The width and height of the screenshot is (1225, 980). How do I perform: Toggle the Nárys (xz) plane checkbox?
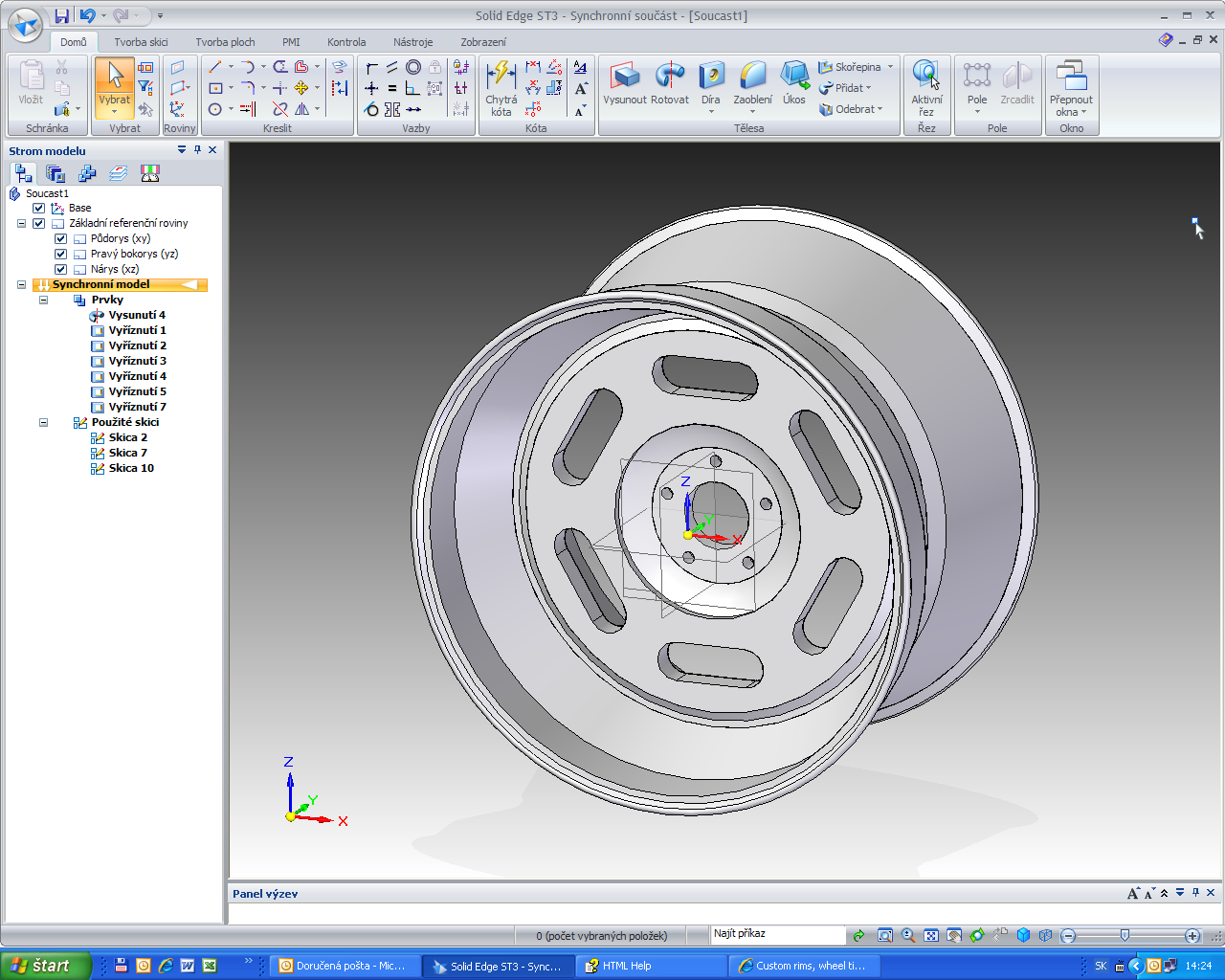coord(61,269)
